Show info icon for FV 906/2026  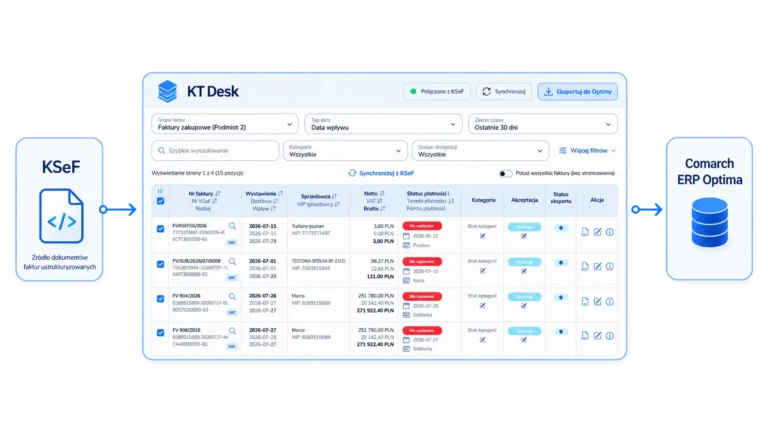610,336
